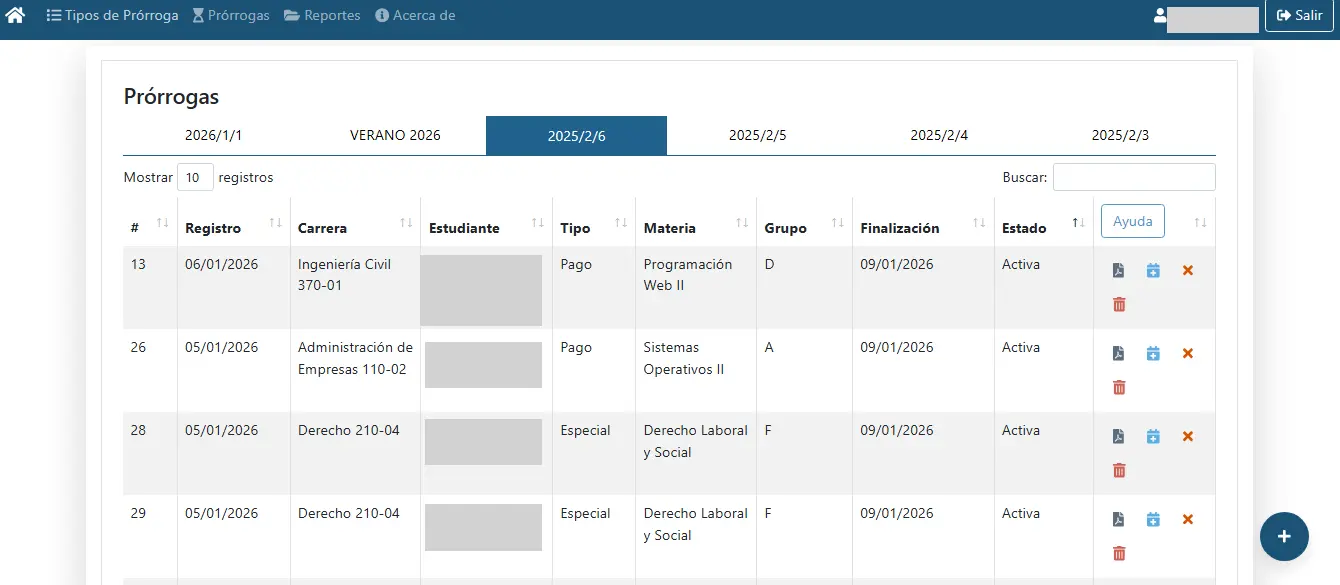Sort the table by Finalización column
Screen dimensions: 1340x585
[x=923, y=222]
